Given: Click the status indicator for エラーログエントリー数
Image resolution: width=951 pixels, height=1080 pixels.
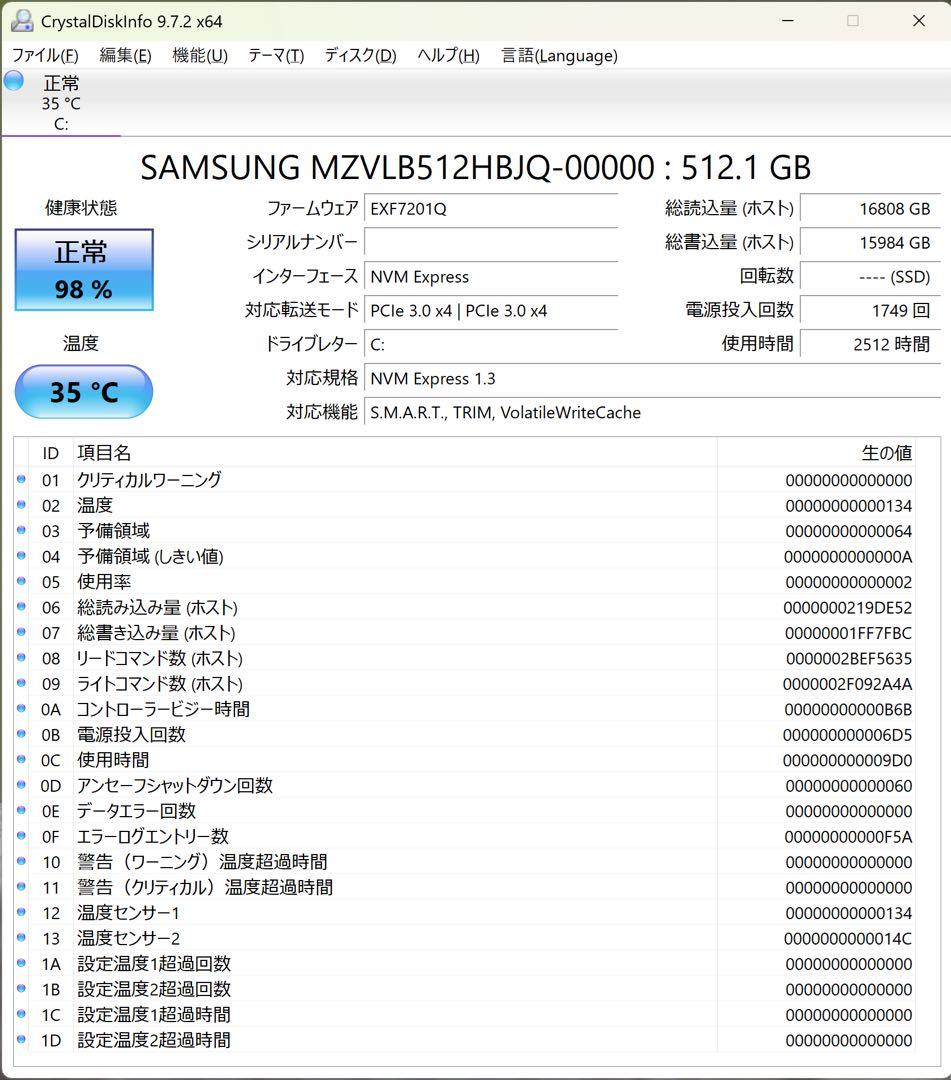Looking at the screenshot, I should click(x=22, y=836).
